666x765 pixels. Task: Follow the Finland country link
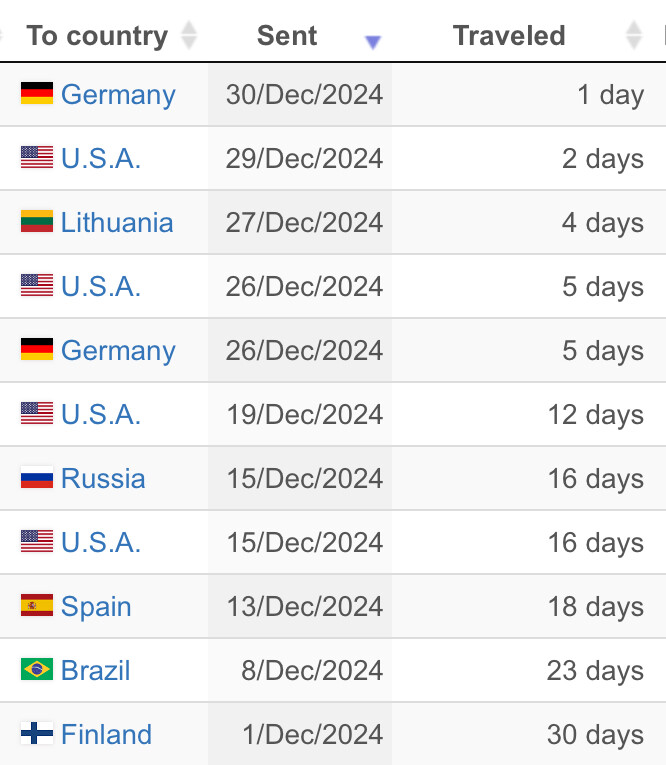(x=106, y=734)
